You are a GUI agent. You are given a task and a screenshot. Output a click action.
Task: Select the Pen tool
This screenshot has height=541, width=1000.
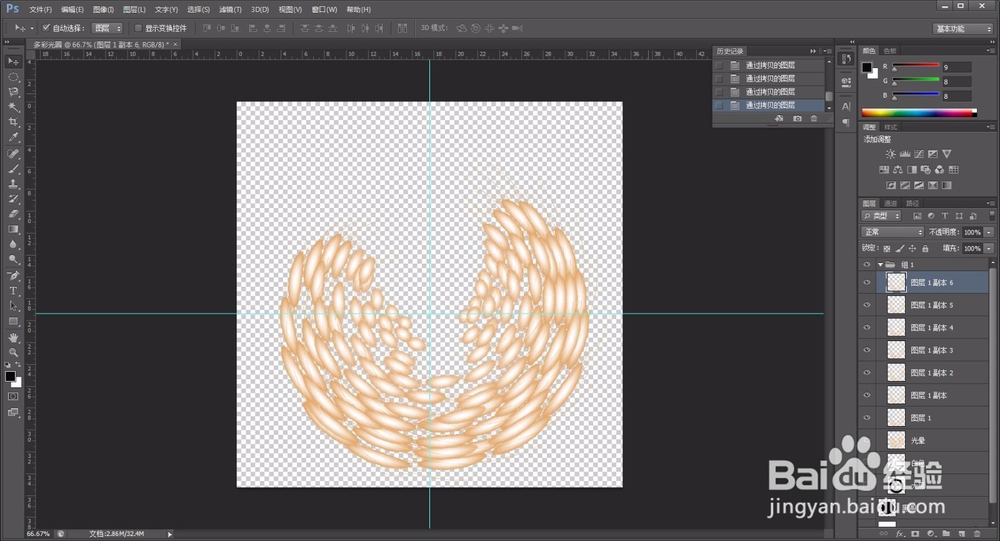click(x=13, y=276)
